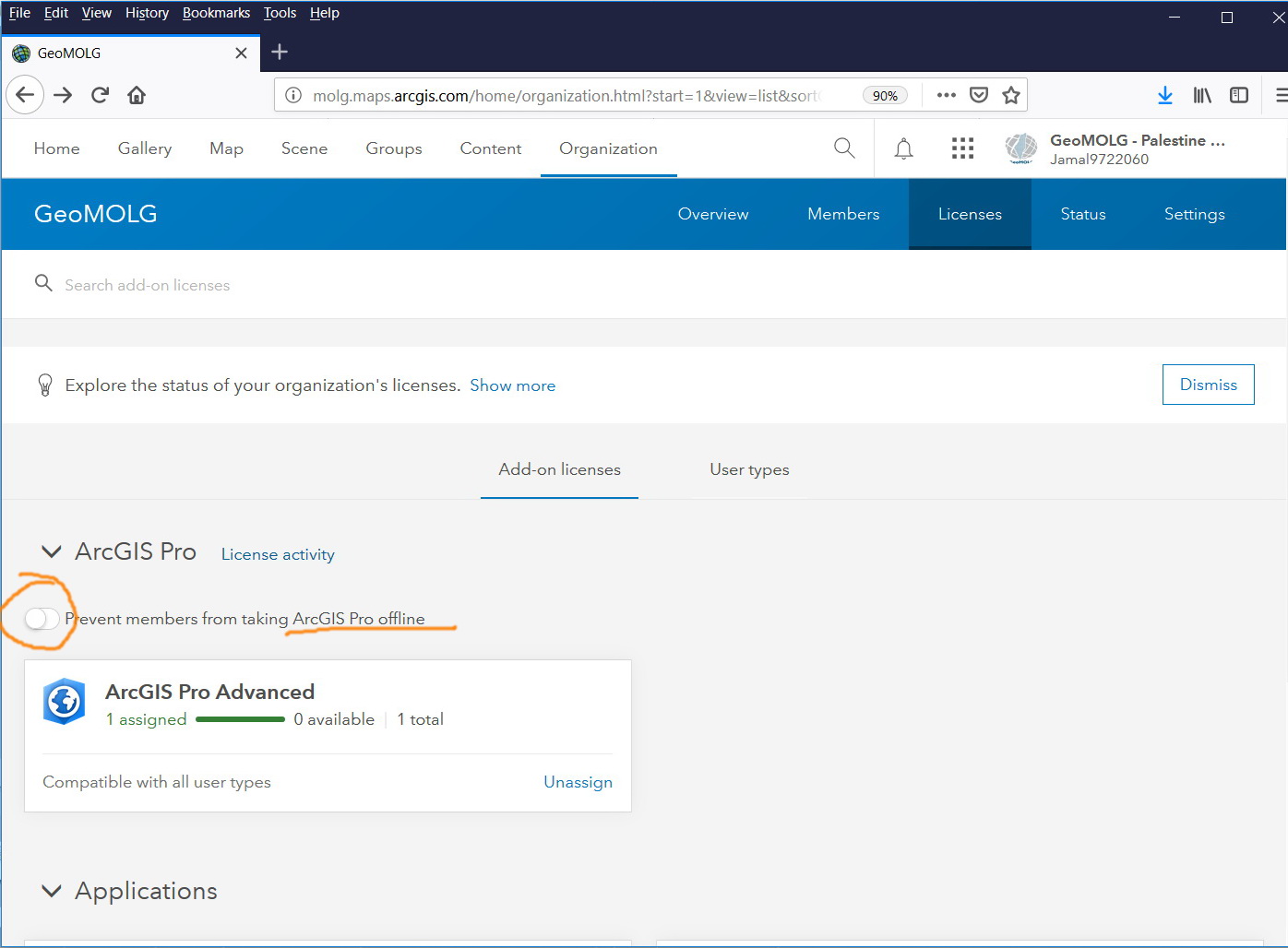Open a new browser tab
1288x948 pixels.
click(280, 53)
